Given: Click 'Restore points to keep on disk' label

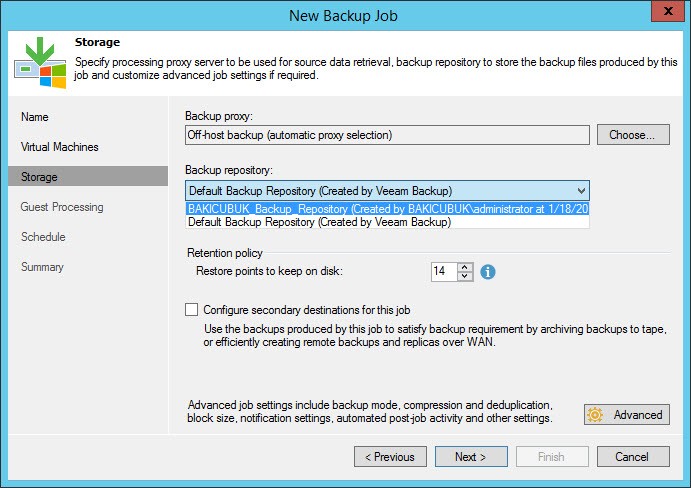Looking at the screenshot, I should tap(269, 271).
